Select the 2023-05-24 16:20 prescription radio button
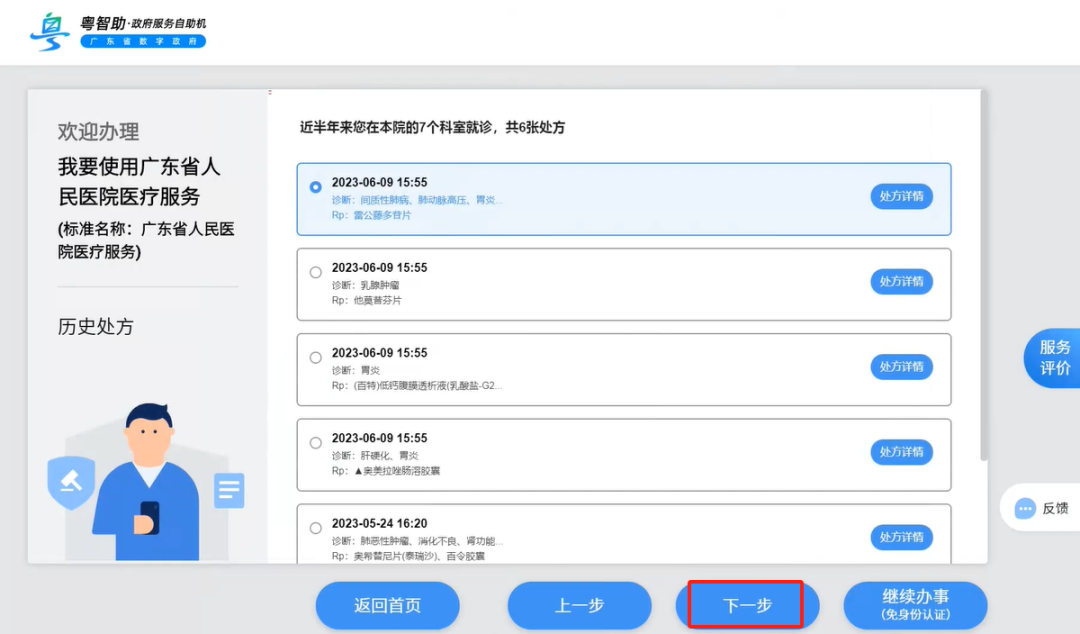The height and width of the screenshot is (634, 1080). point(315,526)
